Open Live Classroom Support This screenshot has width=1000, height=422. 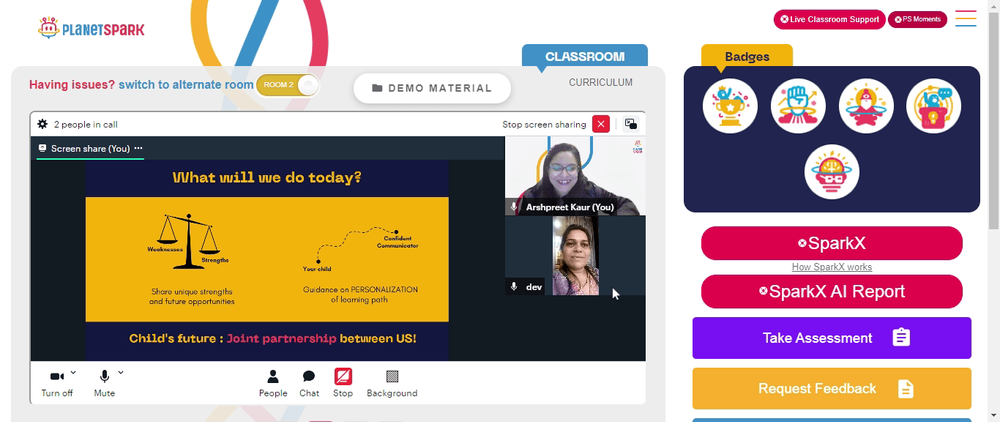[830, 19]
